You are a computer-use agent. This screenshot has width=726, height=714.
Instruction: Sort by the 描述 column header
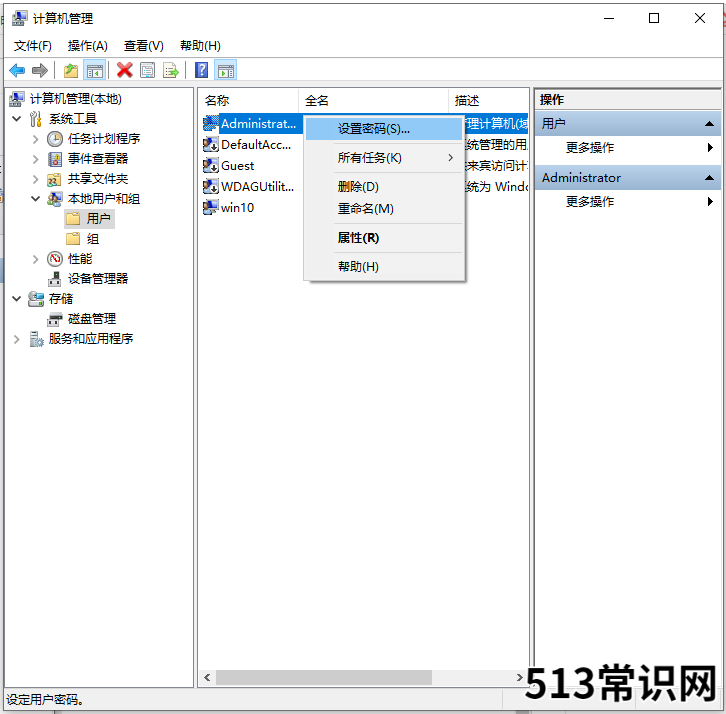488,100
